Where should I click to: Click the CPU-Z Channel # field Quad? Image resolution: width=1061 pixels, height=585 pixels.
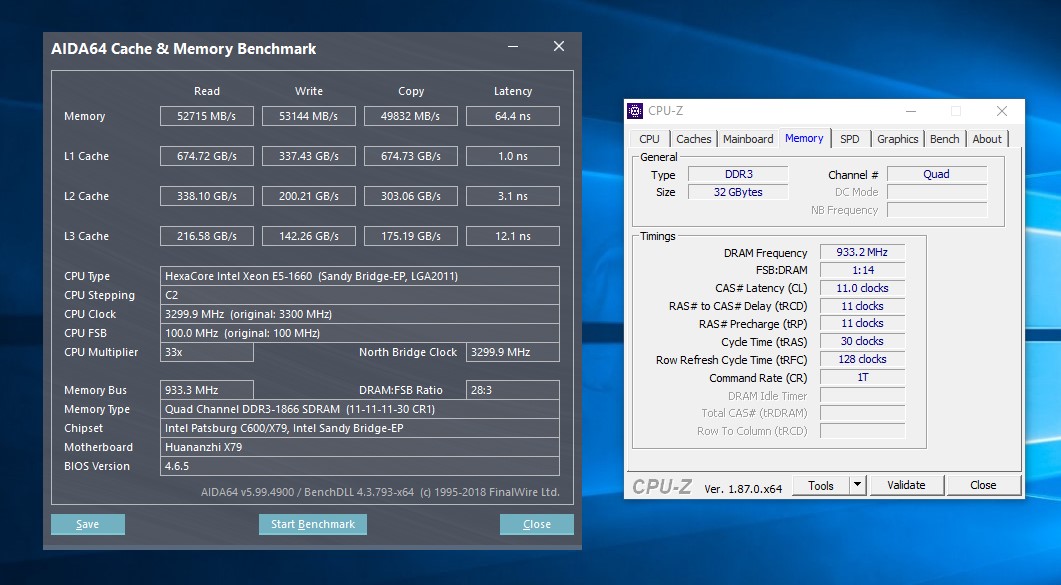(x=936, y=174)
